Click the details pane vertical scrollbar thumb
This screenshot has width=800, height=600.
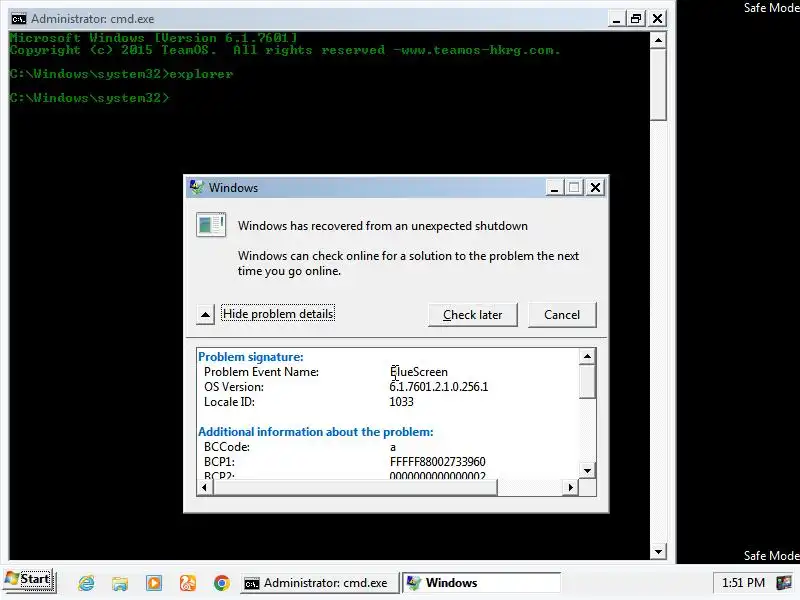[587, 381]
